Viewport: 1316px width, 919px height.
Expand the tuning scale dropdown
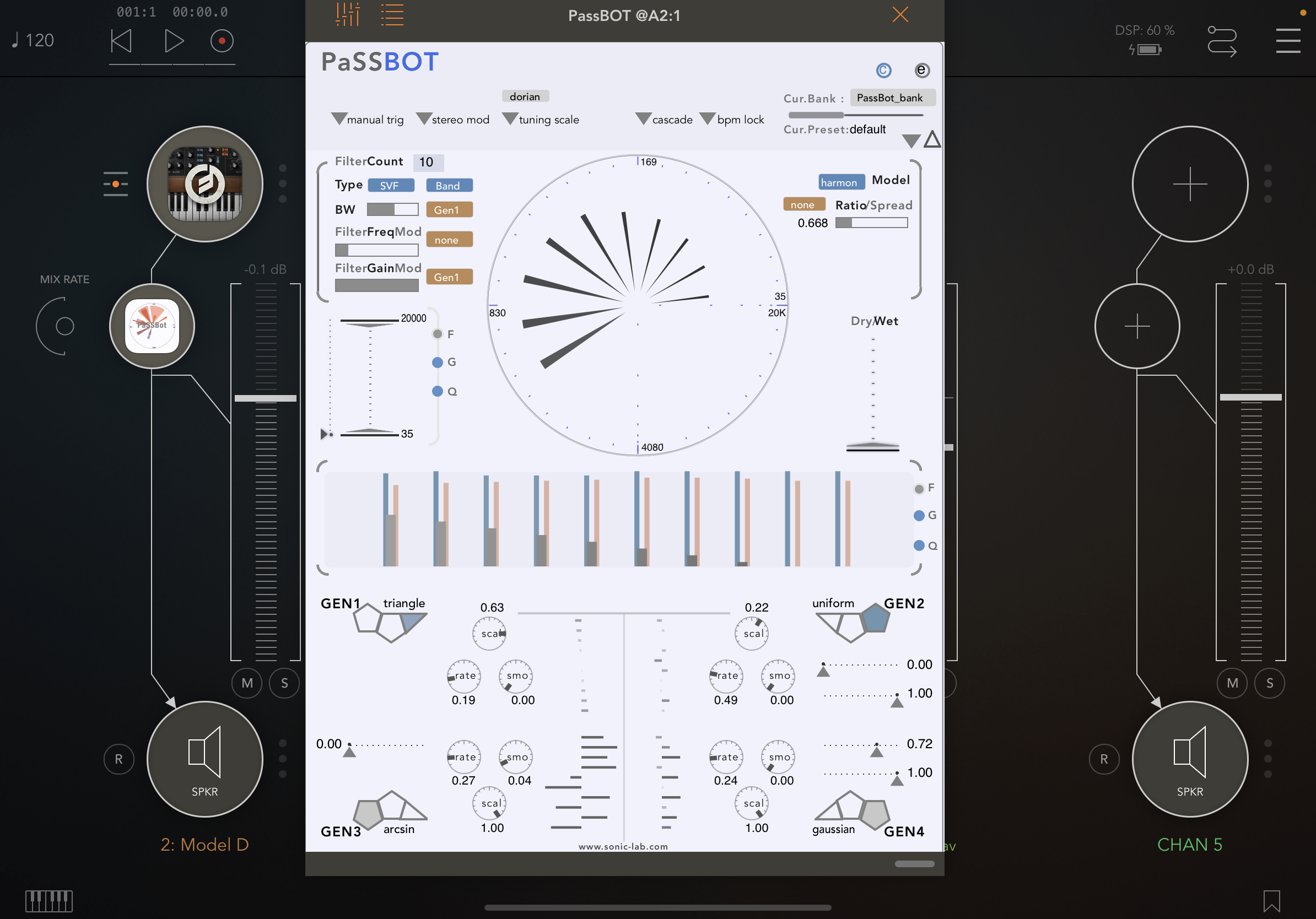click(541, 119)
